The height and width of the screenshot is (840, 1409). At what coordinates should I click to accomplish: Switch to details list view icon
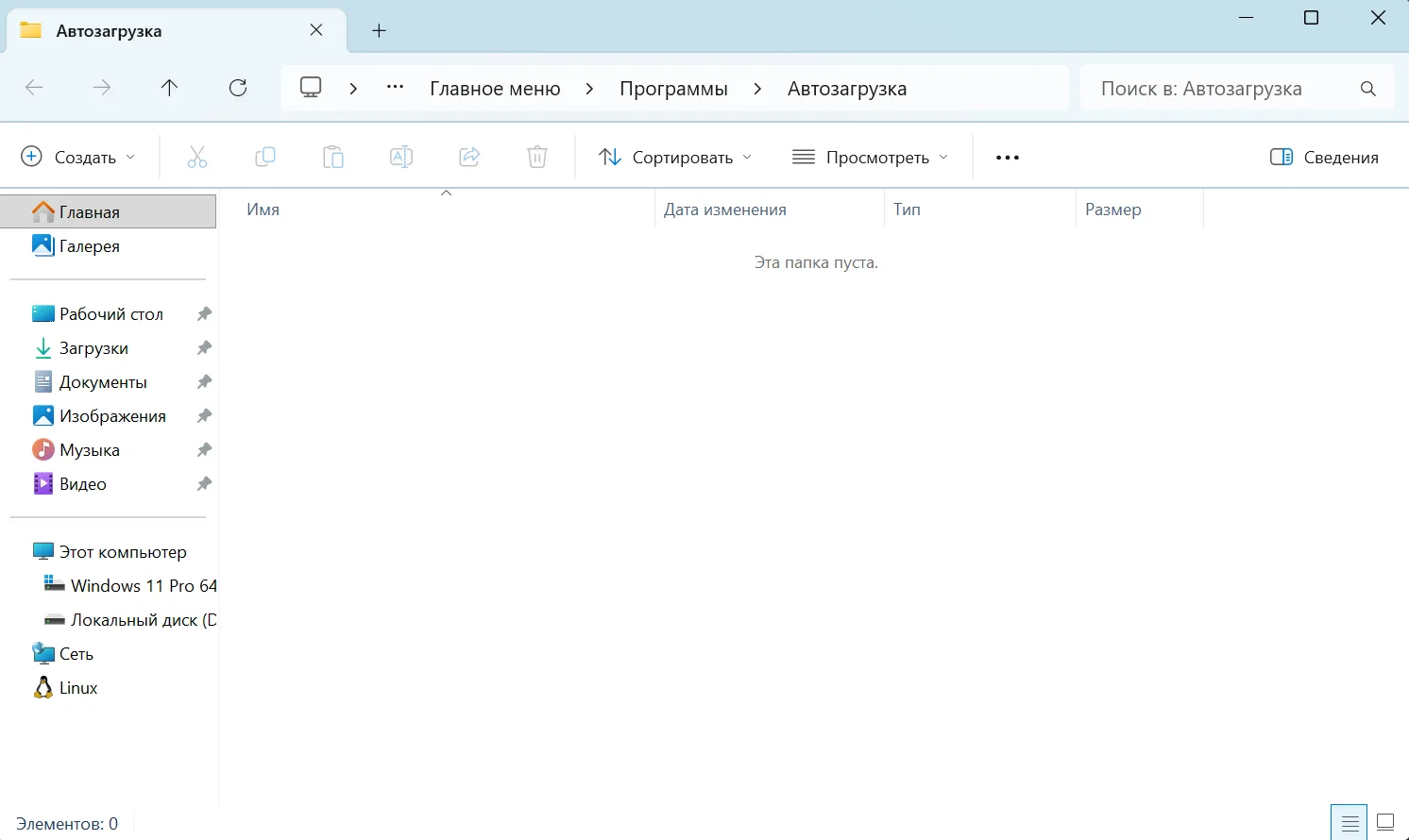pyautogui.click(x=1350, y=823)
